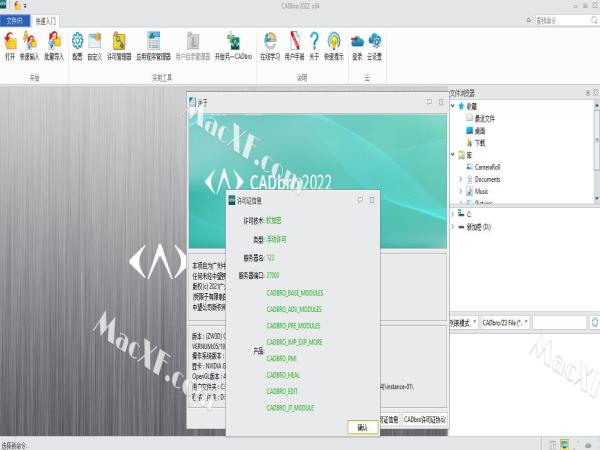Click the panel icon left of monitor in status bar
This screenshot has height=450, width=600.
pos(553,445)
